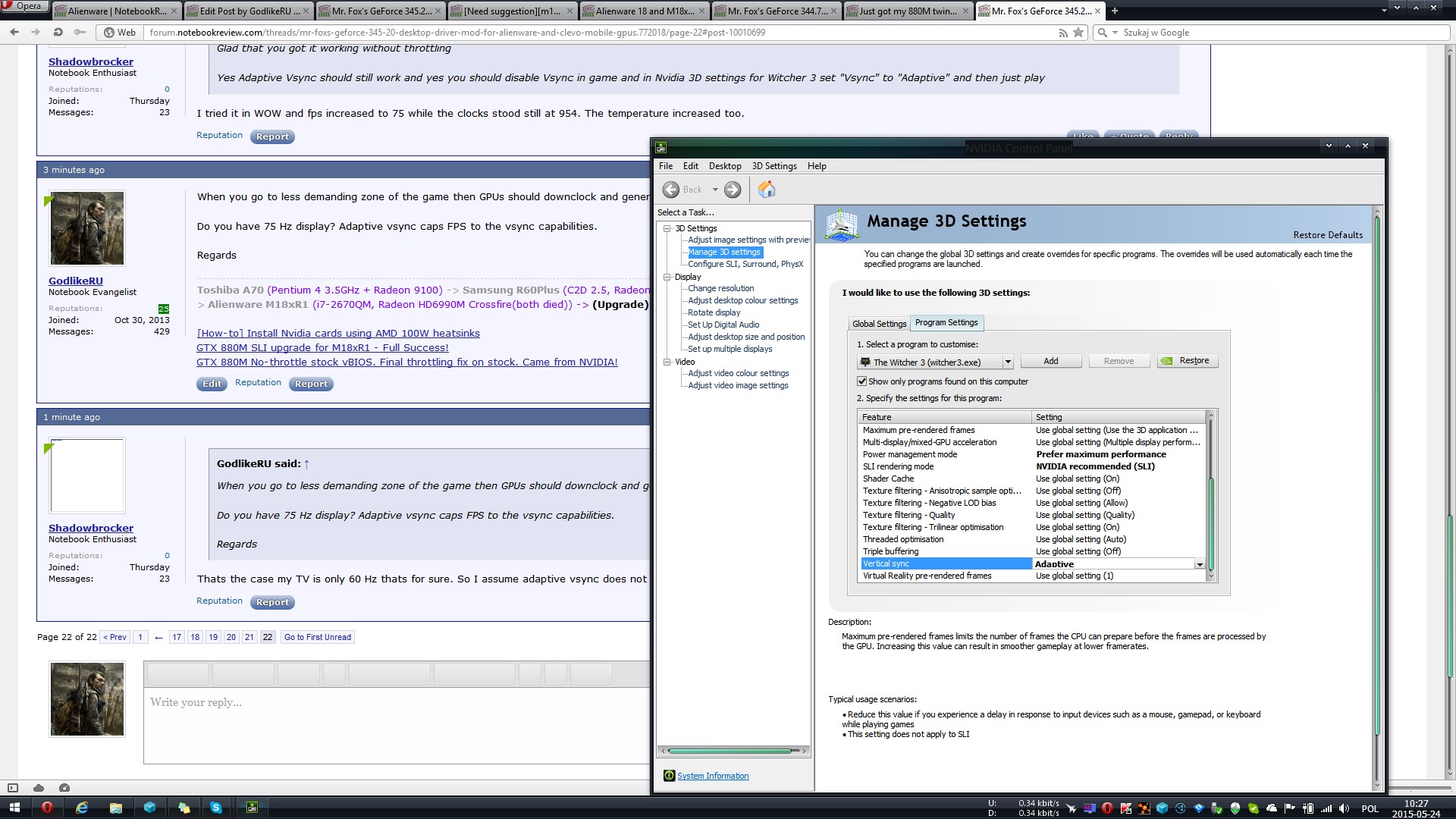Click the Home icon in NVIDIA Control Panel toolbar

[767, 190]
